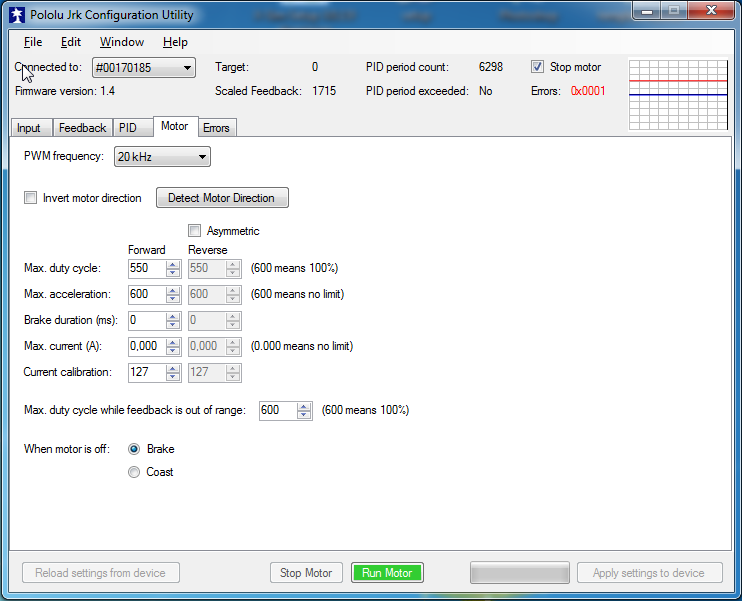Open the Edit menu
Screen dimensions: 742x601
pyautogui.click(x=71, y=42)
